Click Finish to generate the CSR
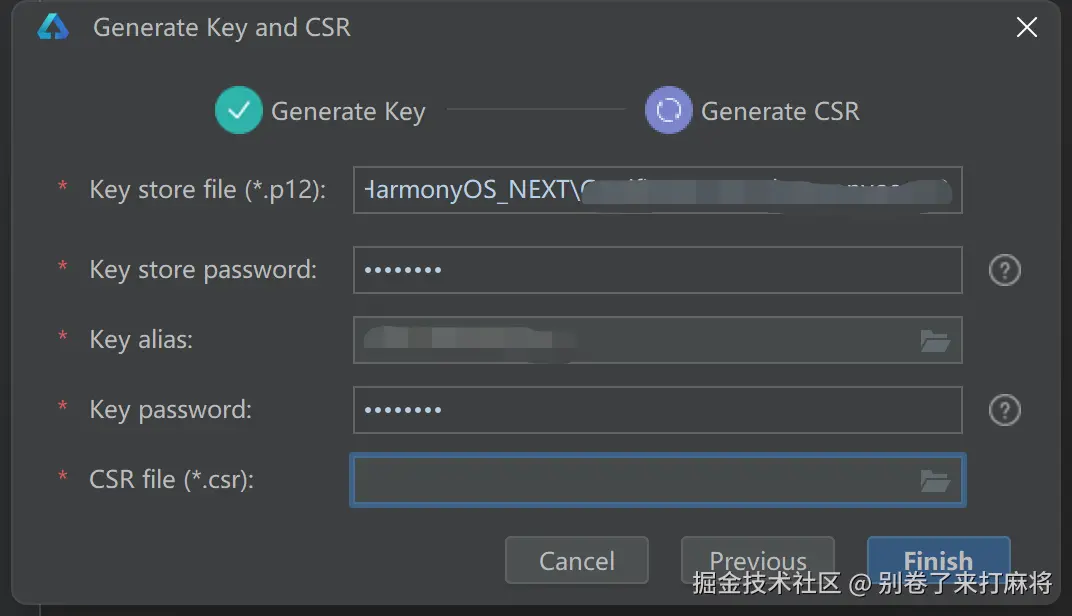 tap(938, 560)
